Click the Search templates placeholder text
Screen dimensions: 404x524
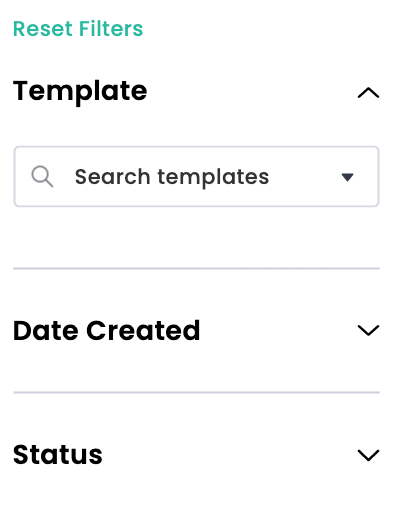coord(172,177)
